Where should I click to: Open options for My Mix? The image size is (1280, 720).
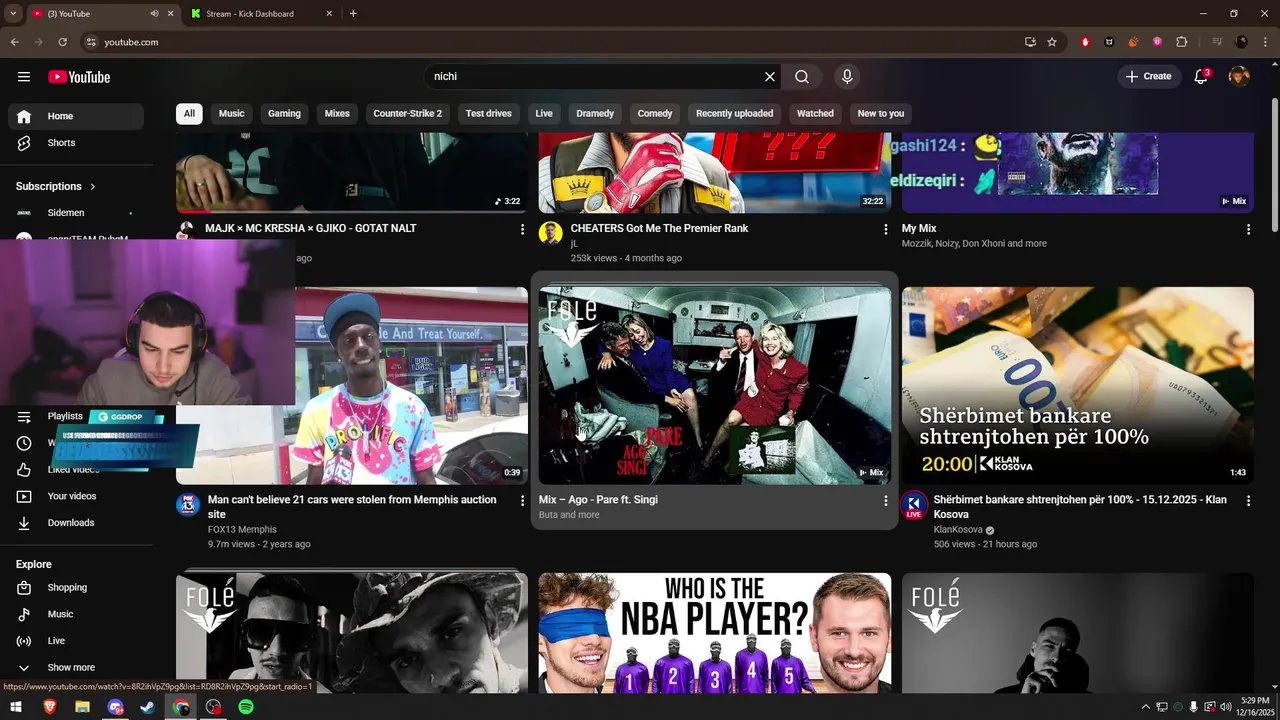1248,230
